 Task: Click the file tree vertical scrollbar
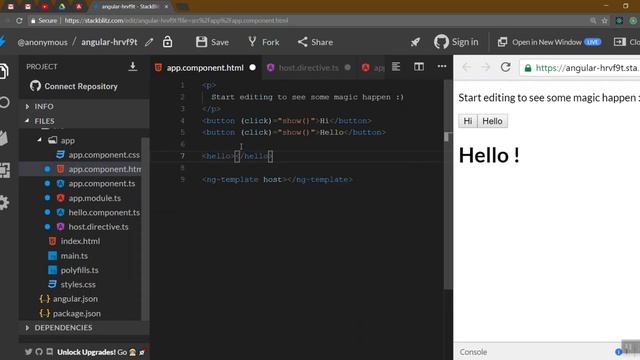[x=145, y=229]
